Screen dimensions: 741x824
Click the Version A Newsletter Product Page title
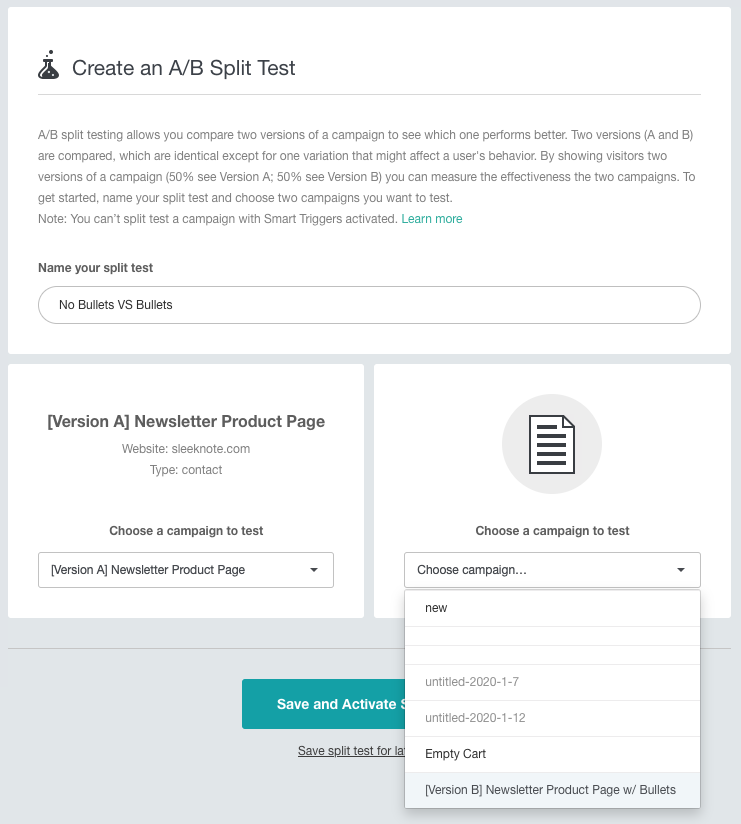pos(186,421)
